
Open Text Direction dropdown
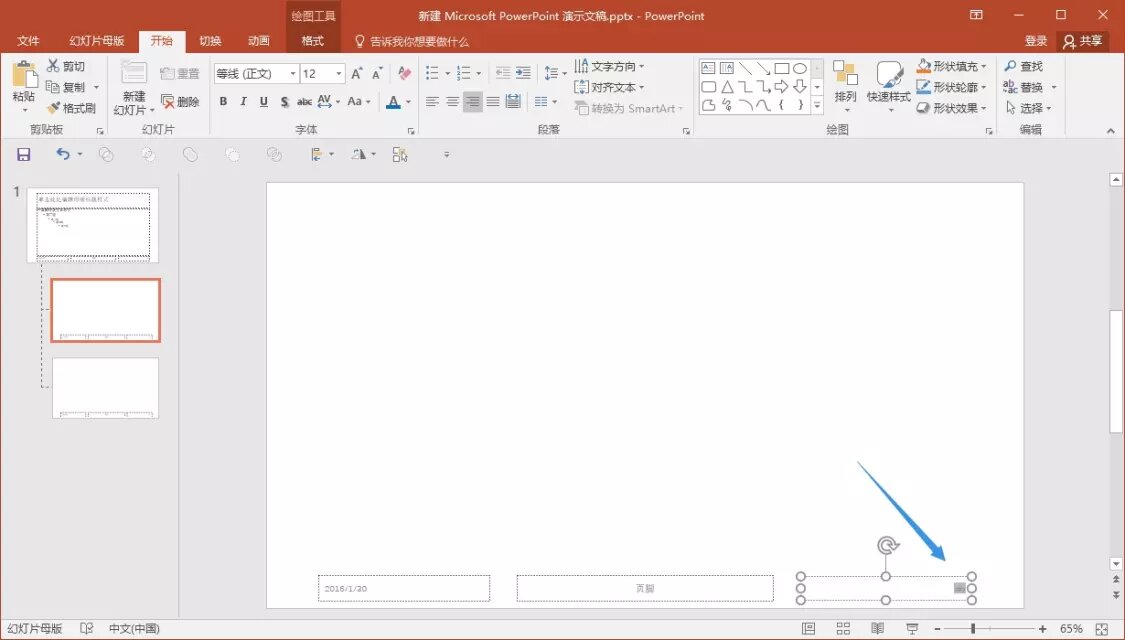point(609,66)
